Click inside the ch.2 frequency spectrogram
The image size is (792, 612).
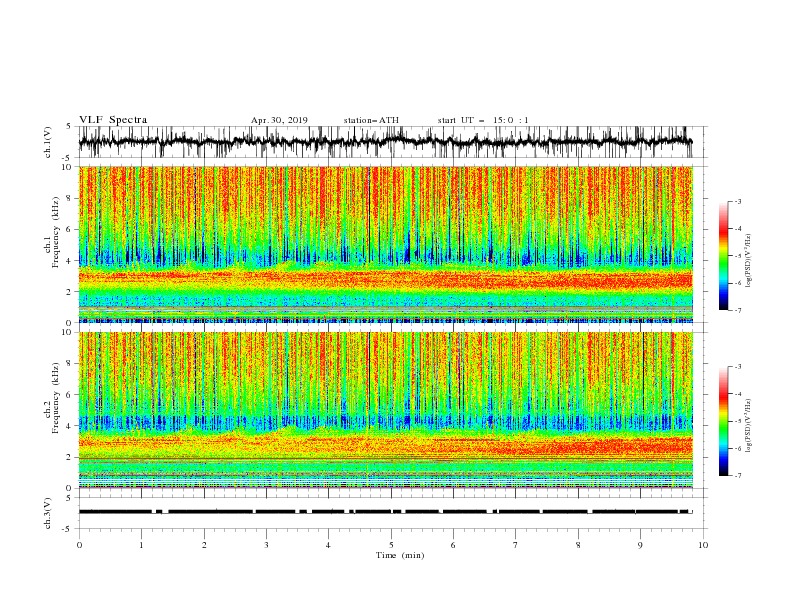386,410
